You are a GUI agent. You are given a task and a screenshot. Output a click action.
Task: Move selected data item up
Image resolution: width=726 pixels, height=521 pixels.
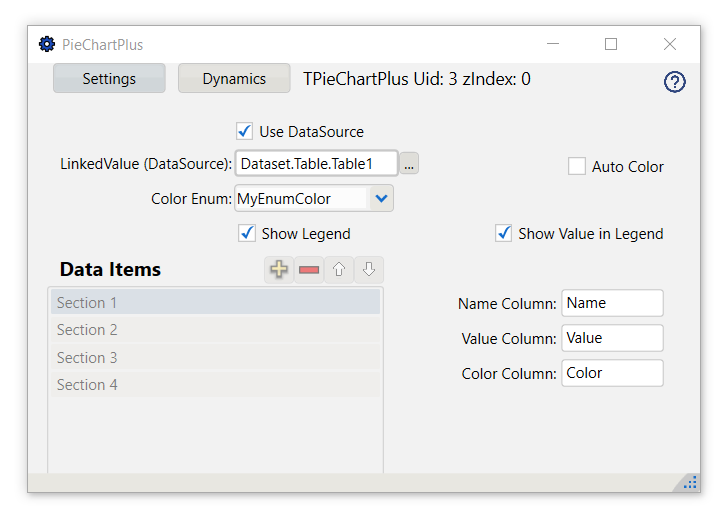point(339,270)
